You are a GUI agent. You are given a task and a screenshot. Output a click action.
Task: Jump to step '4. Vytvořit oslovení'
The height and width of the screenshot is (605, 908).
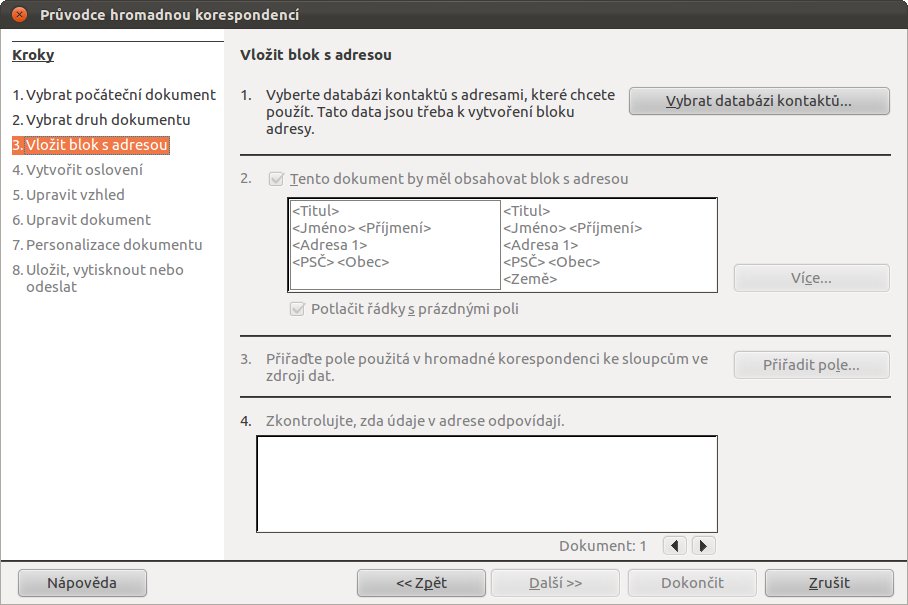tap(77, 170)
